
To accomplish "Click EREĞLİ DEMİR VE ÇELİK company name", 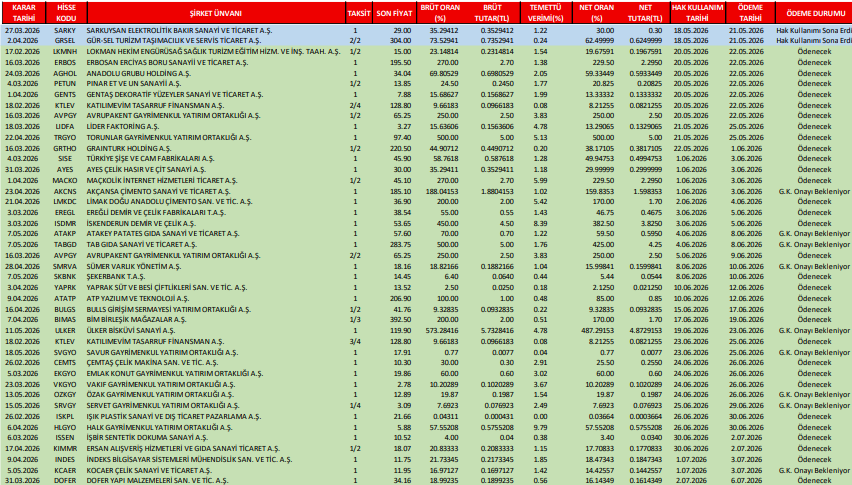I will pyautogui.click(x=156, y=212).
